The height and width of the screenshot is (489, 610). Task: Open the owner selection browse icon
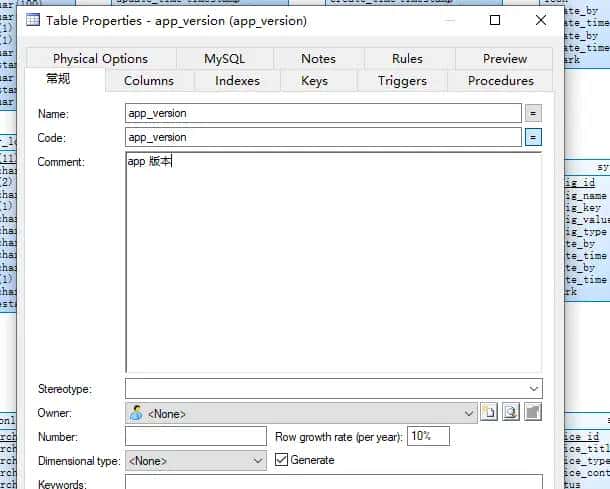pos(511,412)
